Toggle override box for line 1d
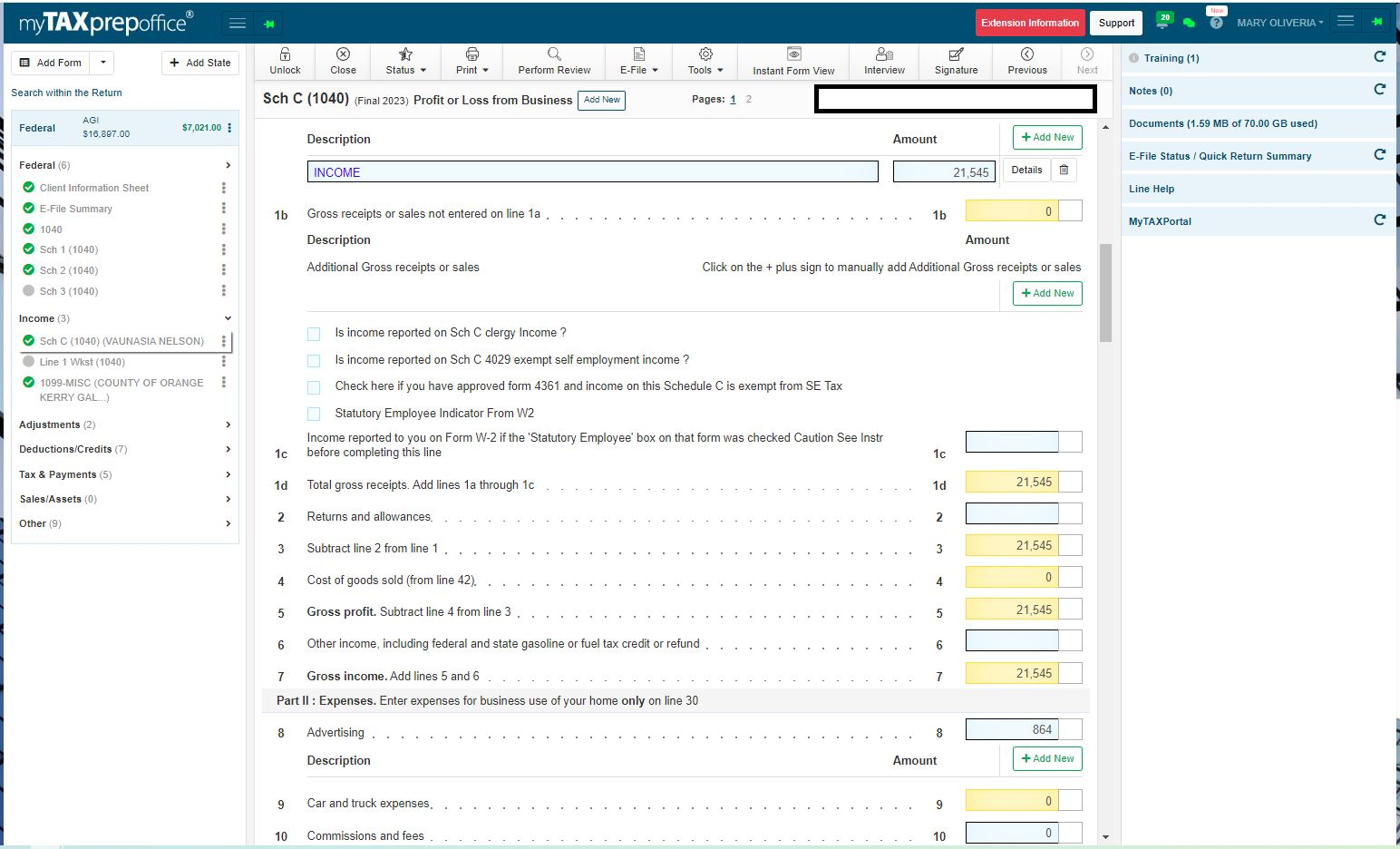The width and height of the screenshot is (1400, 849). click(1071, 482)
